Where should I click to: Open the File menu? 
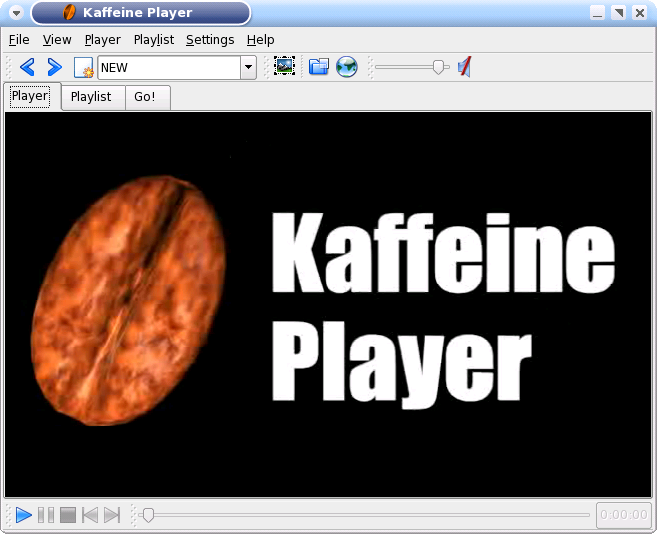point(19,40)
